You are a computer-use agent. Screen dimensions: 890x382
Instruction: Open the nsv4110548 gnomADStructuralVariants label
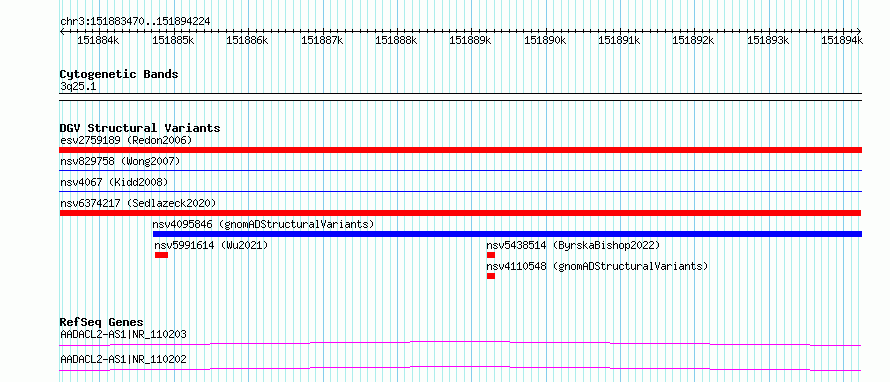(x=597, y=266)
